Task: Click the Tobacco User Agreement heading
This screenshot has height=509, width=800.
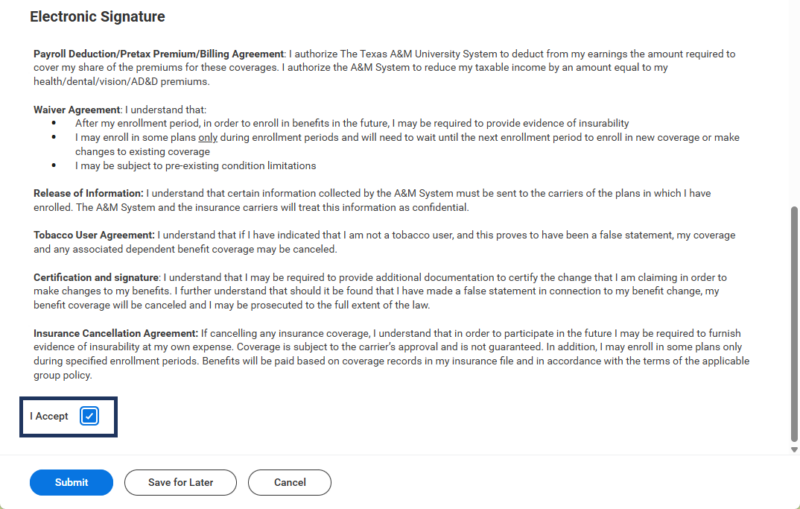Action: coord(94,235)
